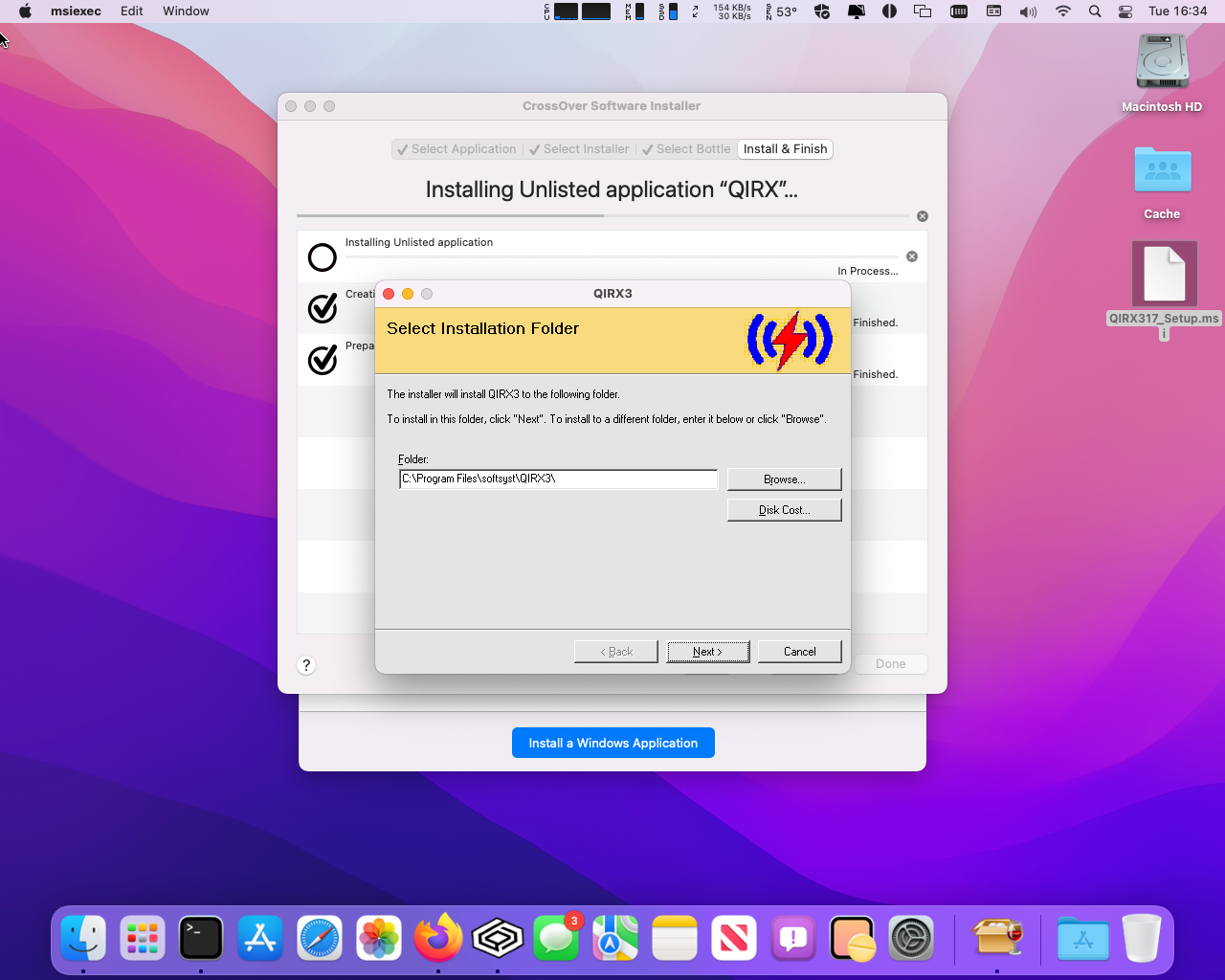Switch to Select Installer tab
Image resolution: width=1225 pixels, height=980 pixels.
coord(579,149)
